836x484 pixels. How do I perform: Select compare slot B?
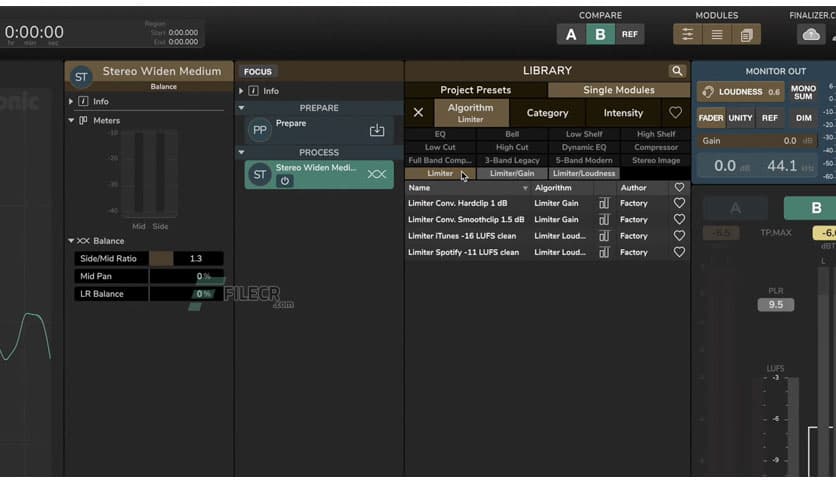coord(600,35)
